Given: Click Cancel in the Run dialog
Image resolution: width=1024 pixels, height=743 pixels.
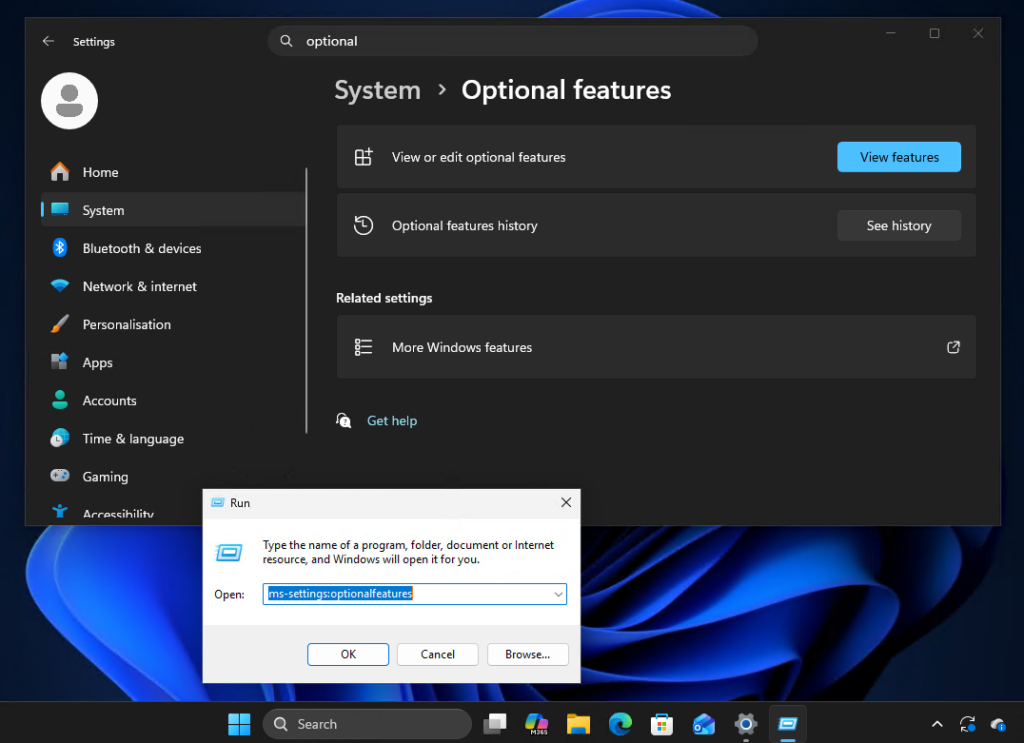Looking at the screenshot, I should click(438, 654).
